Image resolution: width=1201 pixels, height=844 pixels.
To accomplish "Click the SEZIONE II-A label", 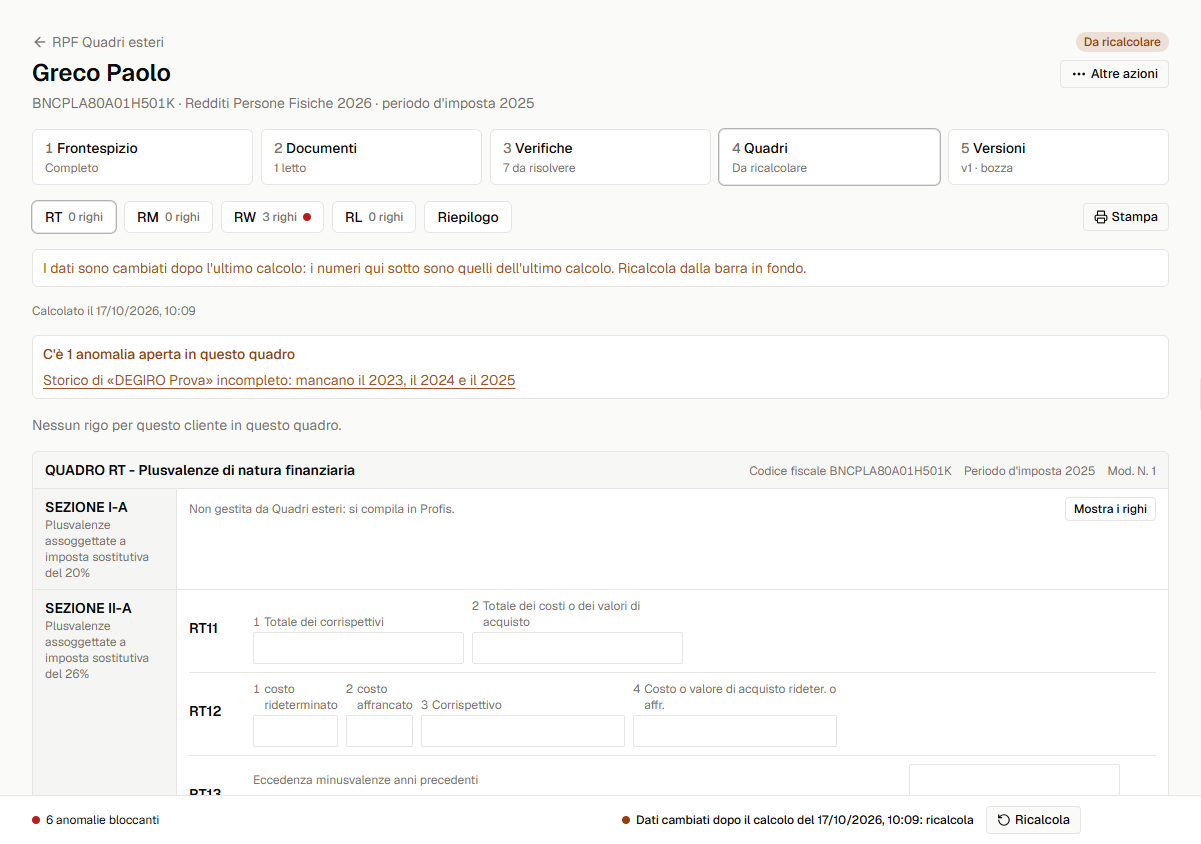I will pyautogui.click(x=88, y=608).
